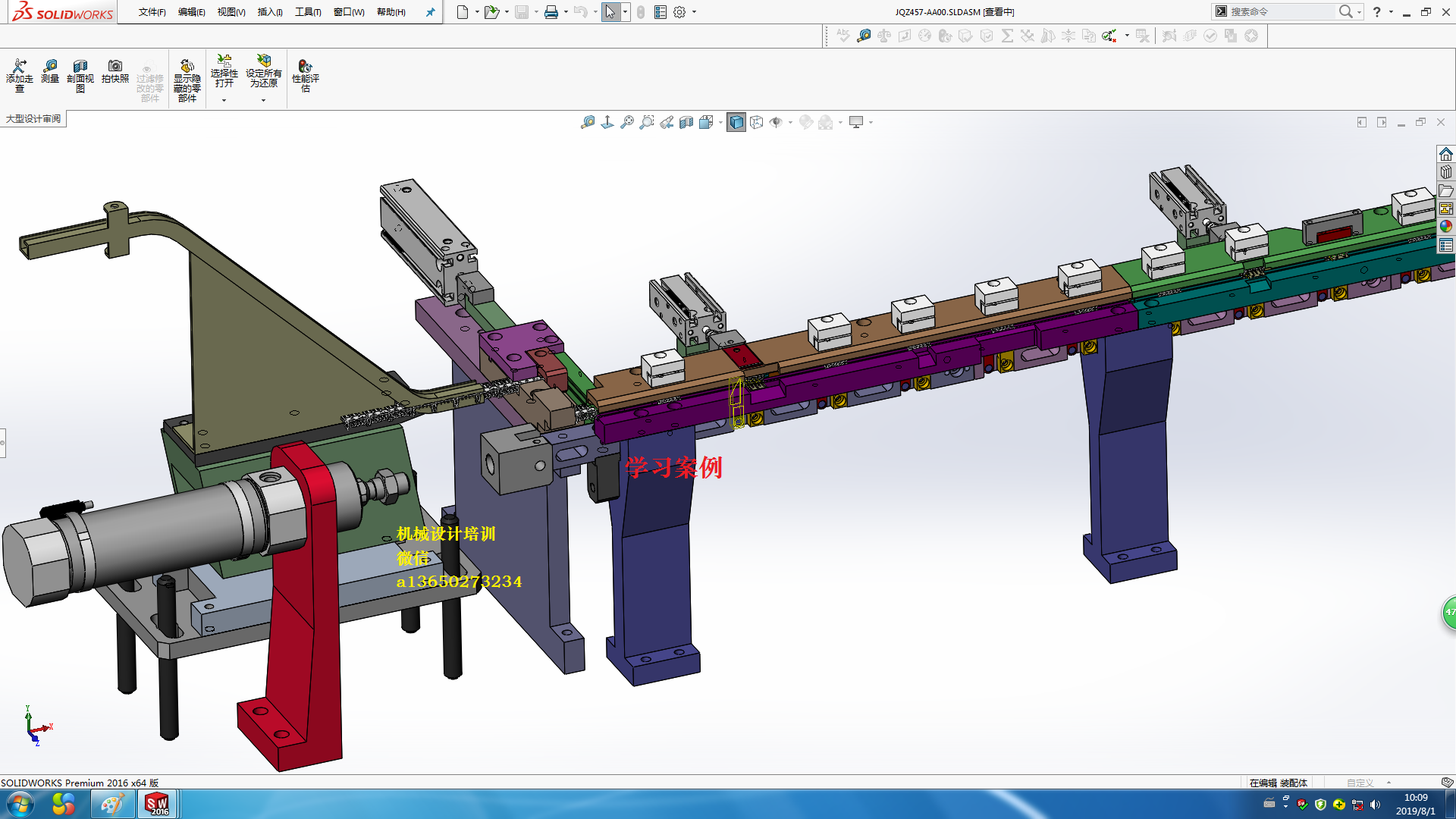The height and width of the screenshot is (819, 1456).
Task: Open the 文件(F) menu
Action: [152, 12]
